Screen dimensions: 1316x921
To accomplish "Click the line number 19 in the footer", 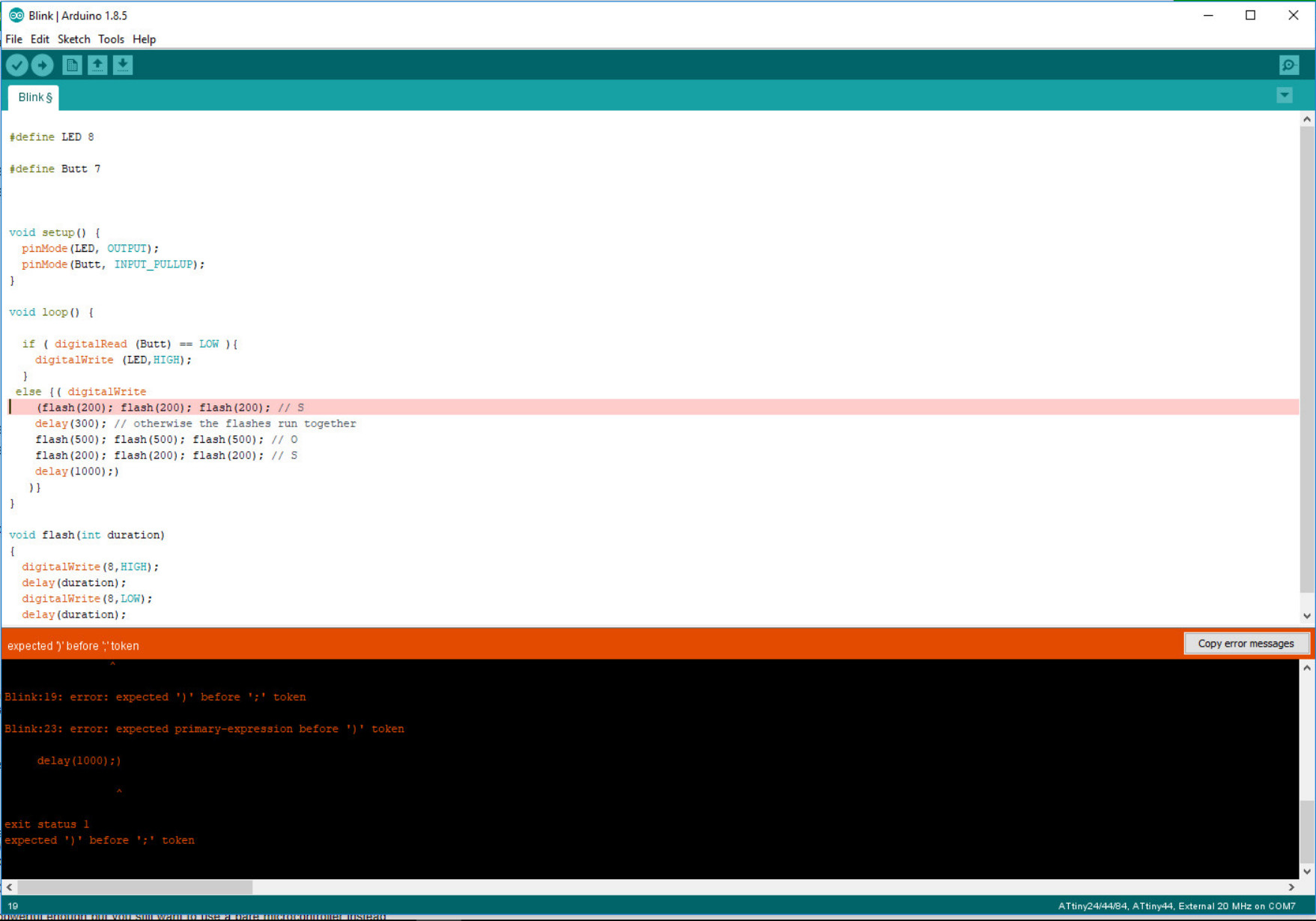I will [13, 906].
